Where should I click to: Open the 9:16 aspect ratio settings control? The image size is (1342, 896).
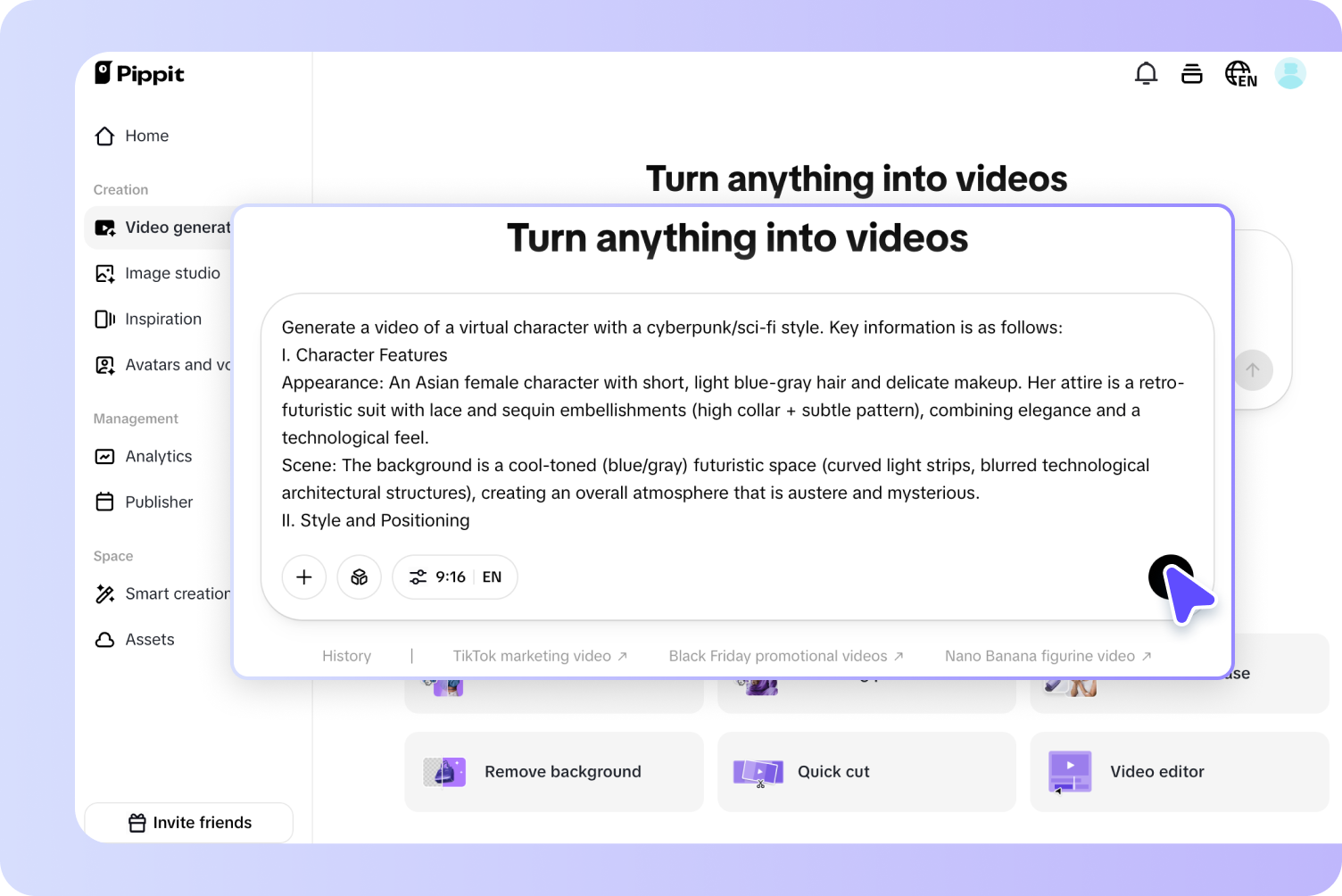437,577
